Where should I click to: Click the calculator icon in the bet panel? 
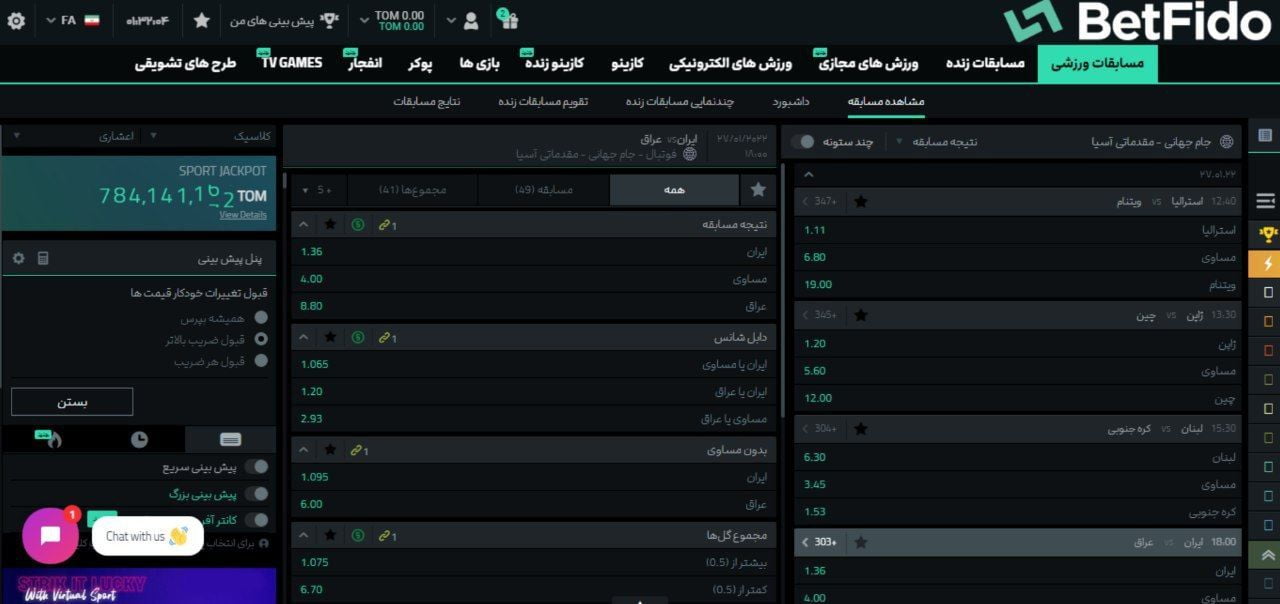(43, 257)
